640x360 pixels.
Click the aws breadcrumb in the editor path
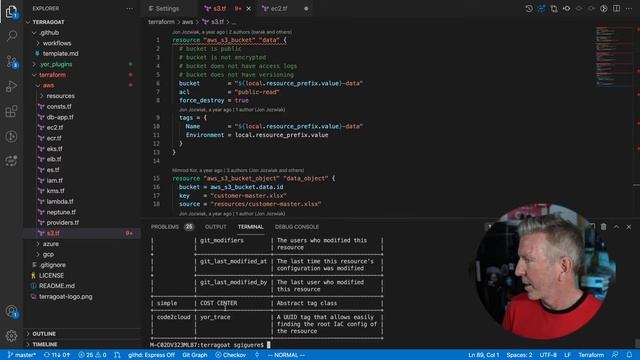187,22
